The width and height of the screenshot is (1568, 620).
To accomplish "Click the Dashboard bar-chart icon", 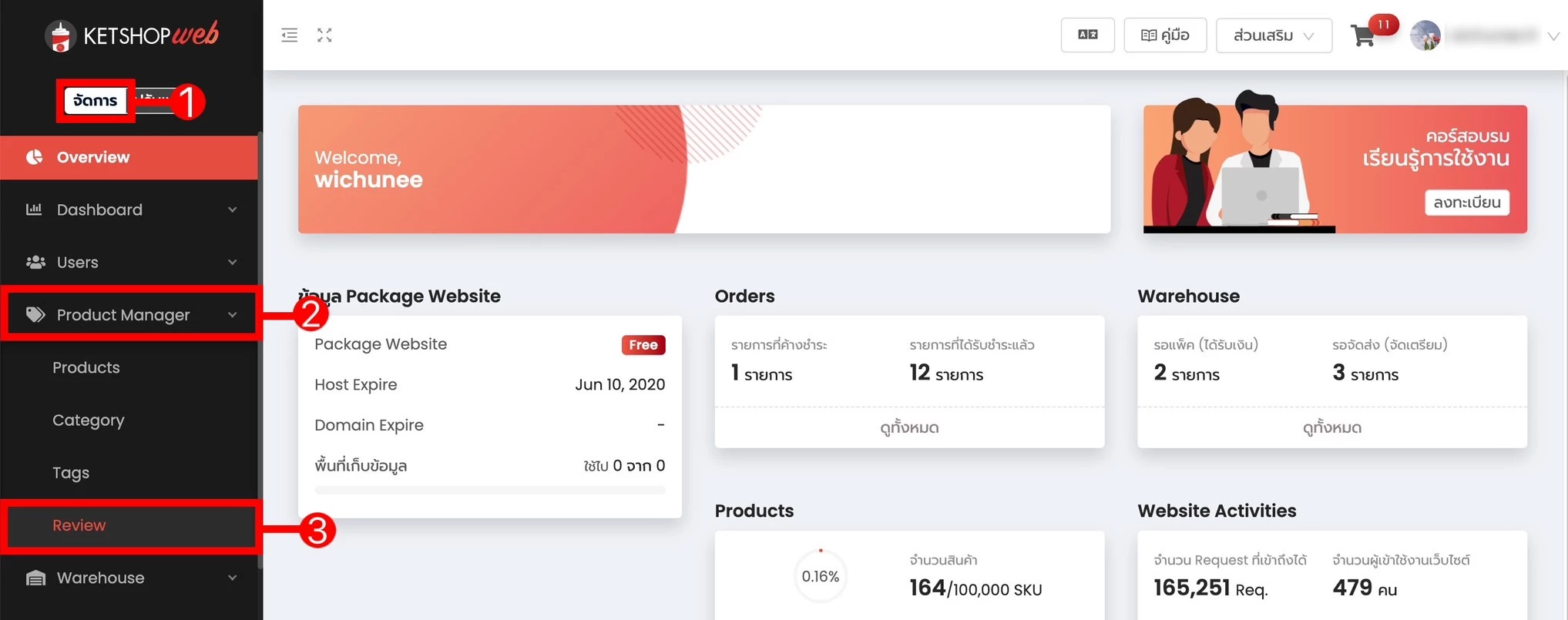I will [x=34, y=209].
